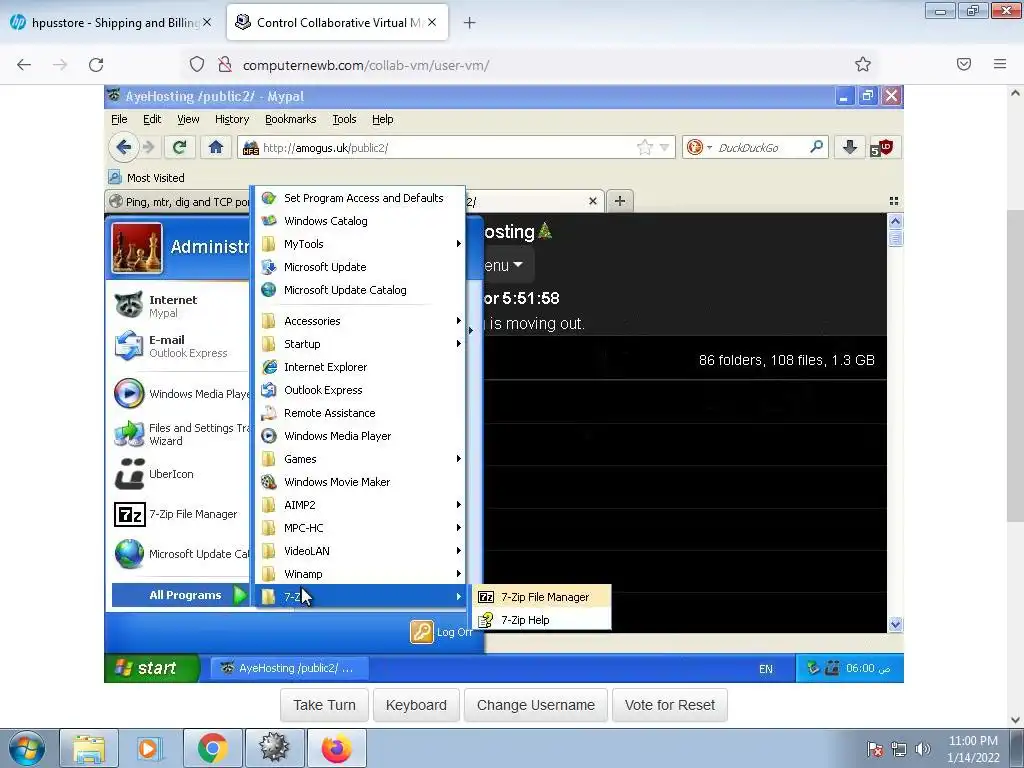Click the Keyboard button

[x=416, y=705]
